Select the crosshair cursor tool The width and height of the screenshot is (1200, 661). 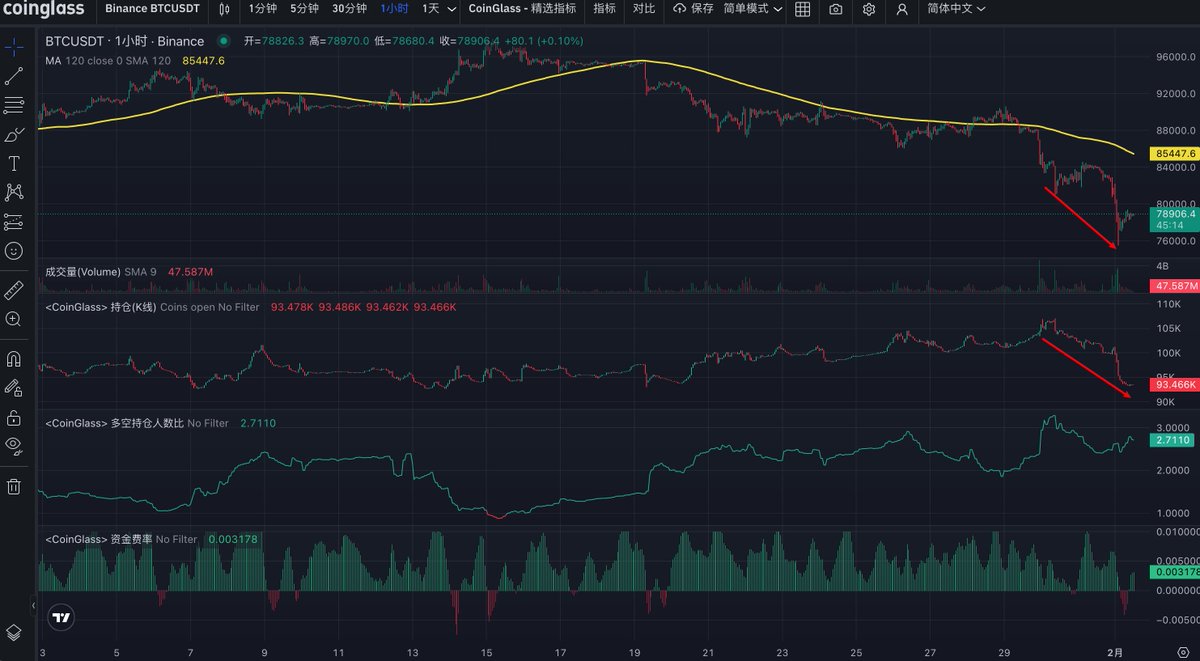(x=14, y=47)
